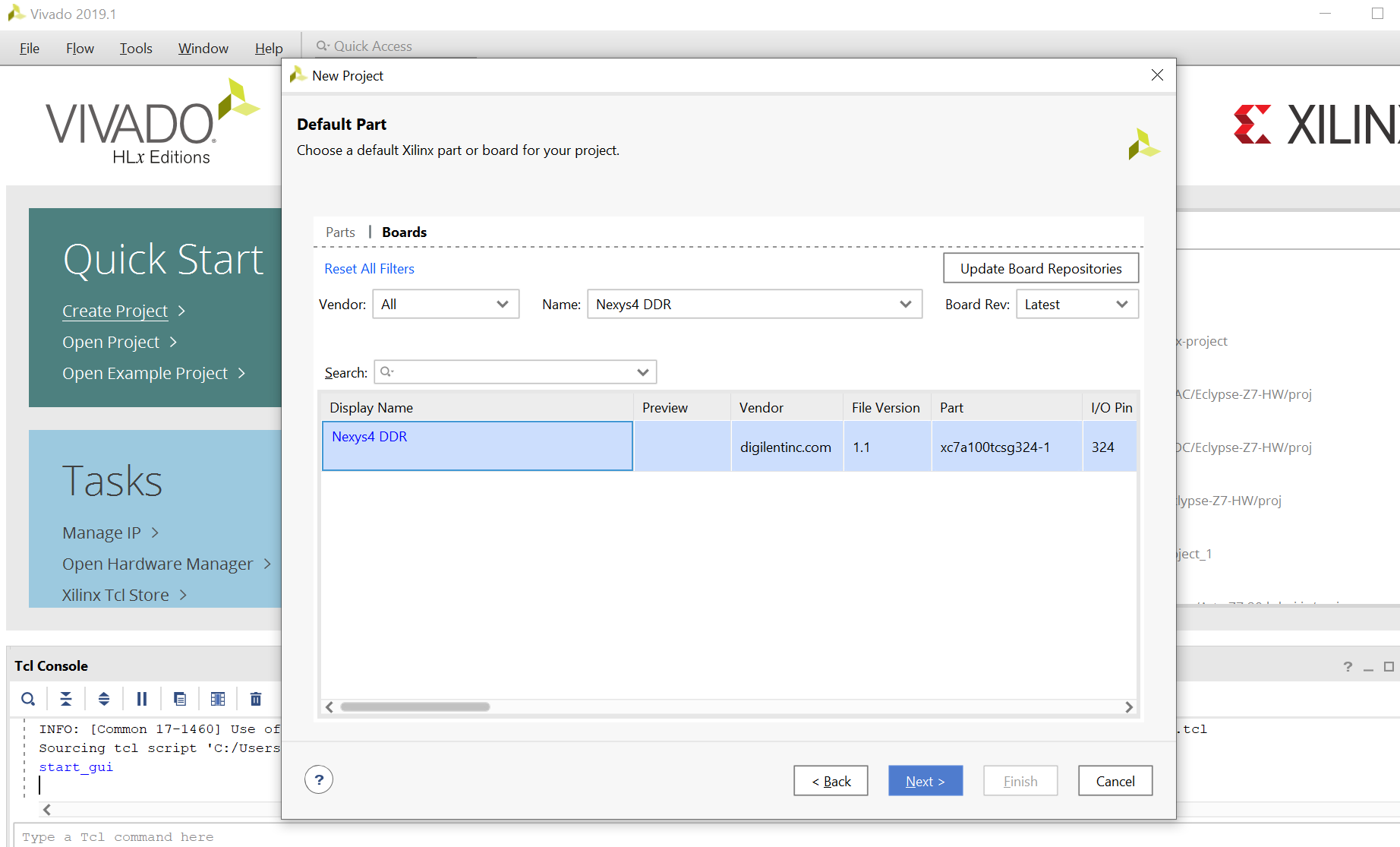Expand Create Project chevron in Quick Start
The image size is (1400, 847).
(x=181, y=311)
